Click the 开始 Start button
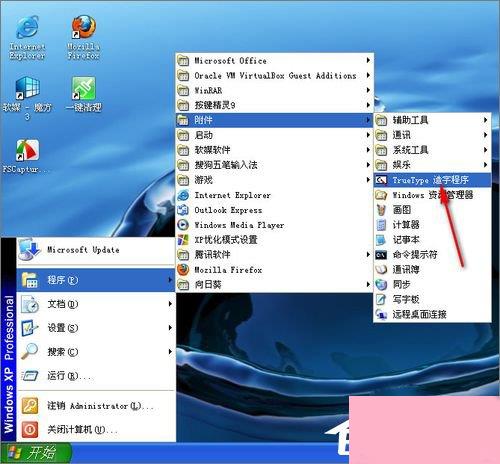The height and width of the screenshot is (464, 500). tap(36, 453)
